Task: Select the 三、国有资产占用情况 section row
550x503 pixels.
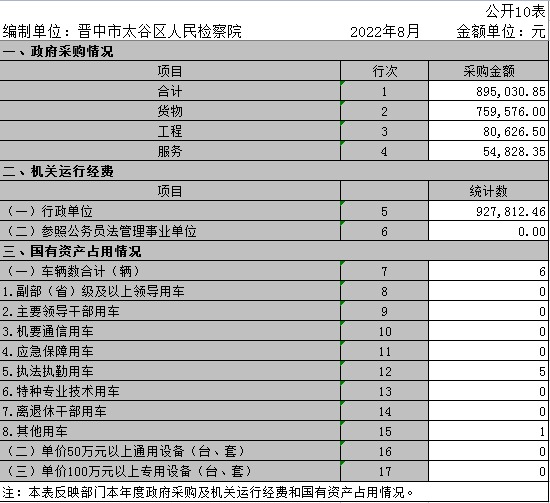Action: (274, 251)
